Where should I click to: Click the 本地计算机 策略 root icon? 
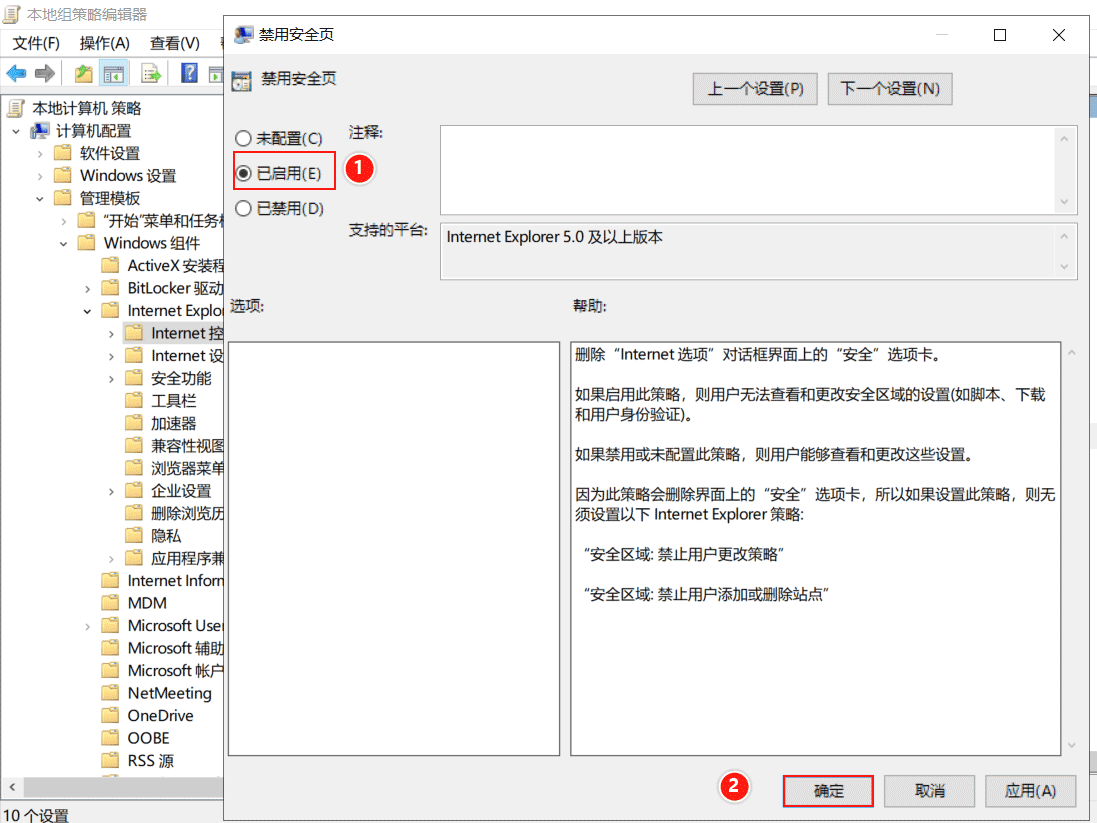pyautogui.click(x=16, y=108)
